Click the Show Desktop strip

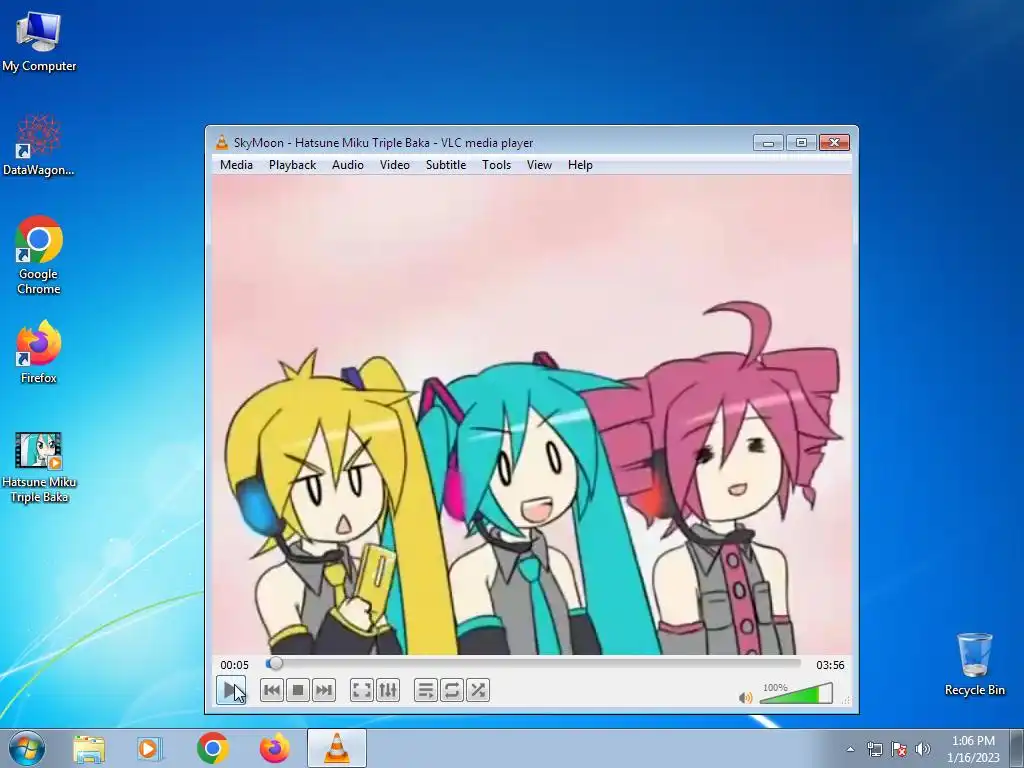tap(1017, 748)
